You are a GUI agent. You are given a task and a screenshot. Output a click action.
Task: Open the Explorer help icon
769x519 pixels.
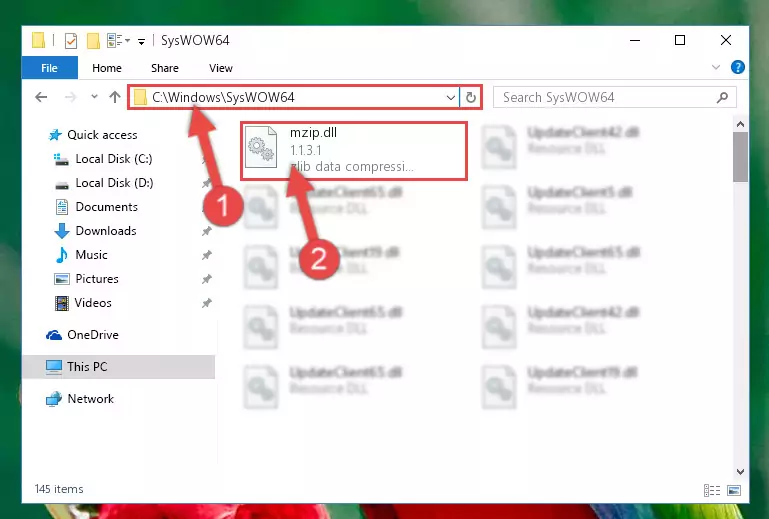pyautogui.click(x=738, y=67)
